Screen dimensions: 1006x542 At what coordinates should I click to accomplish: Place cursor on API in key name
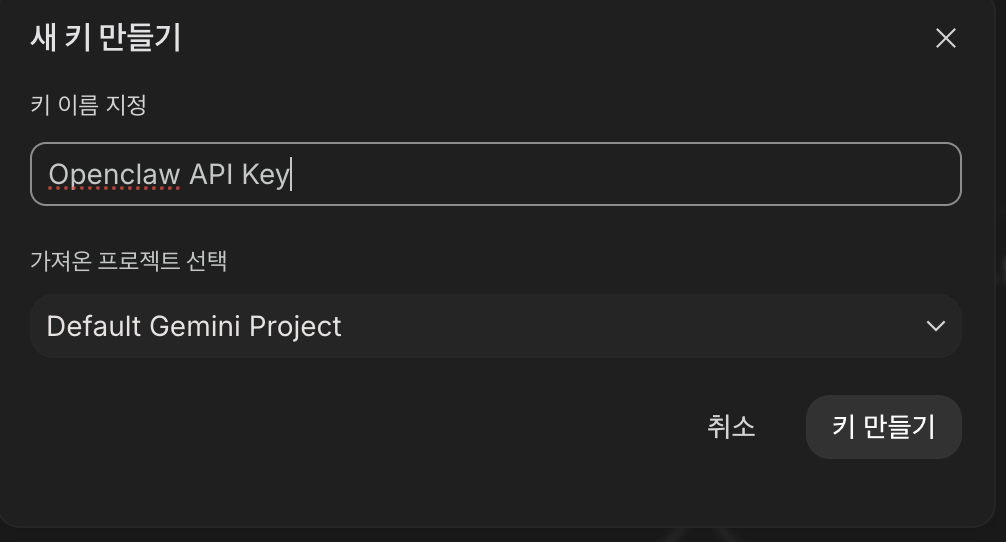click(x=210, y=174)
